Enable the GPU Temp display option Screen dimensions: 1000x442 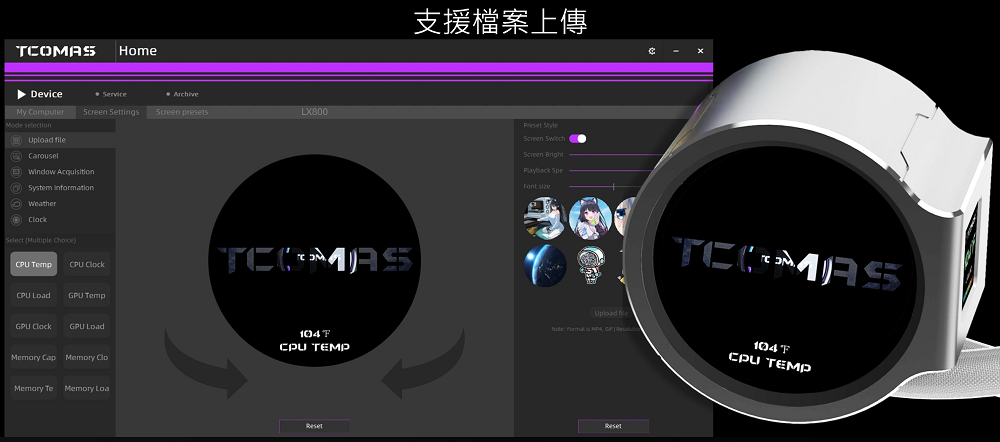[87, 296]
